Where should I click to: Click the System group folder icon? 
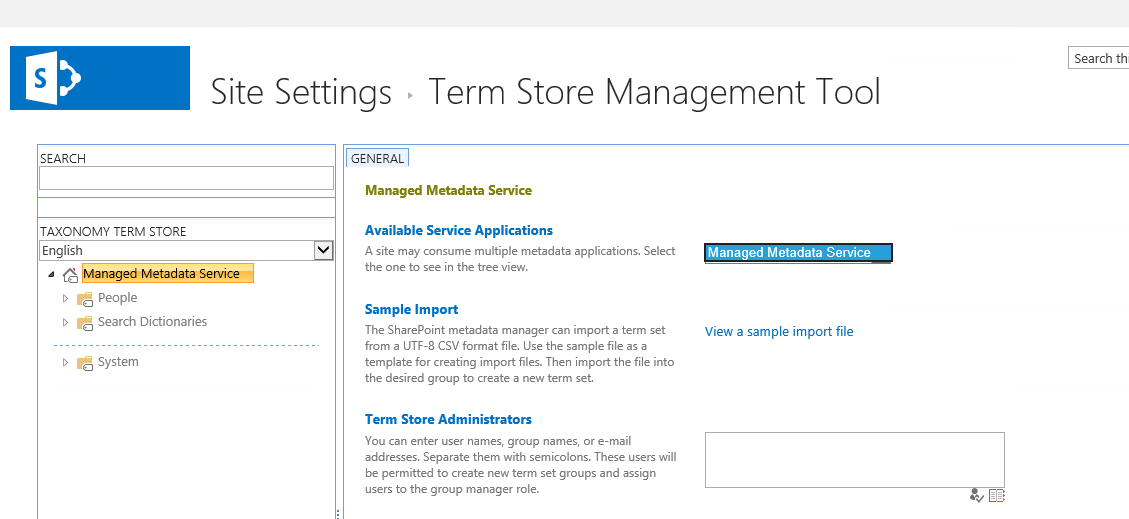[85, 363]
